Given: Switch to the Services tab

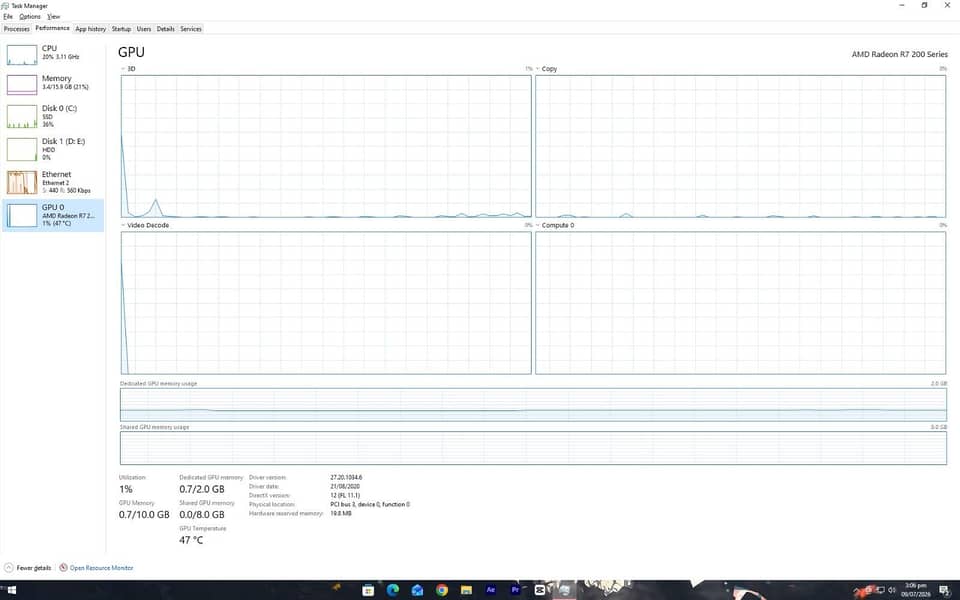Looking at the screenshot, I should coord(191,29).
